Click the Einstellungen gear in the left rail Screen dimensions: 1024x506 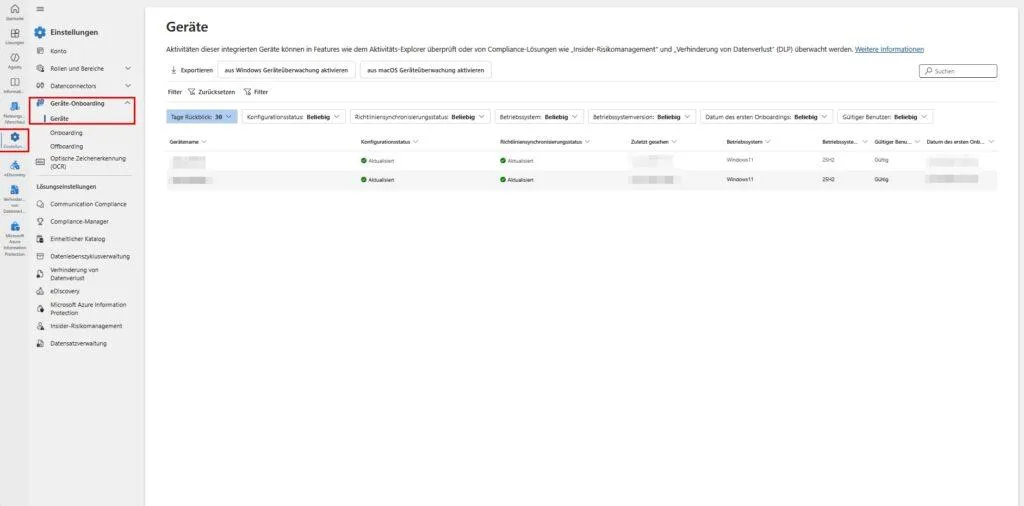[x=14, y=139]
